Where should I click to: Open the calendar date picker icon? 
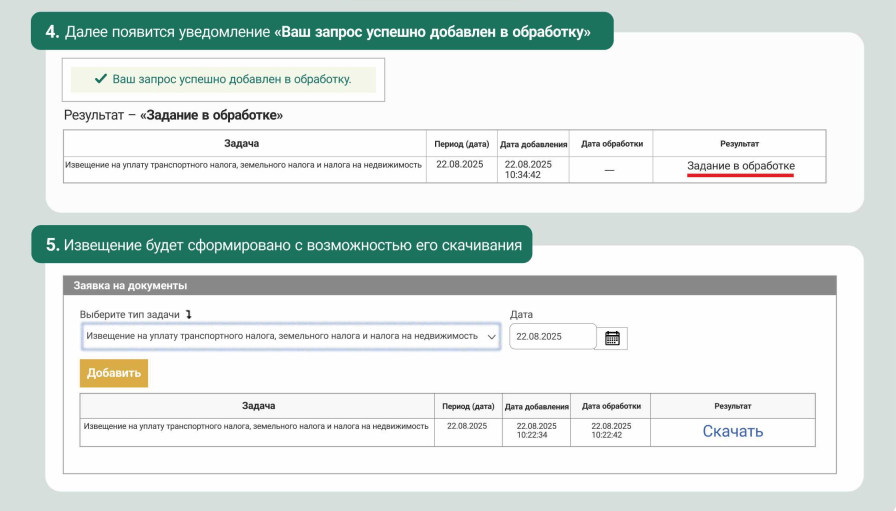click(x=612, y=338)
